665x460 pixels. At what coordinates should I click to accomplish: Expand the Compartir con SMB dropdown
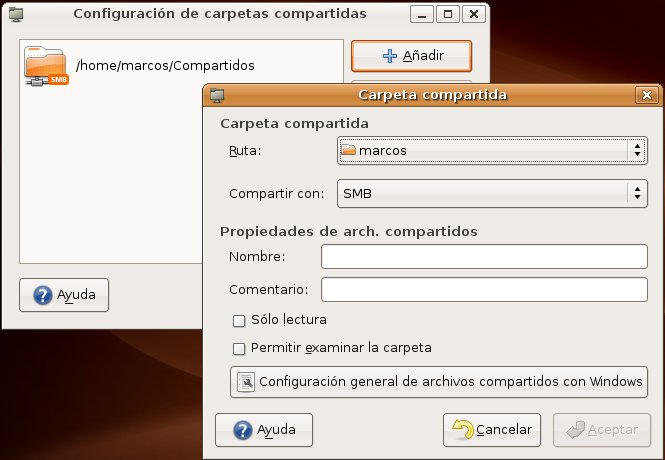click(491, 192)
